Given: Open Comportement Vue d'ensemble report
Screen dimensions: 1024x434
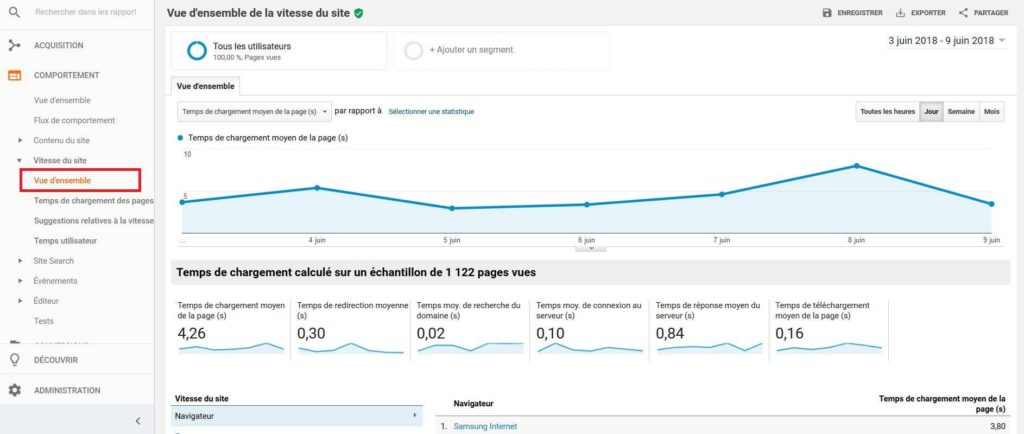Looking at the screenshot, I should pos(62,101).
